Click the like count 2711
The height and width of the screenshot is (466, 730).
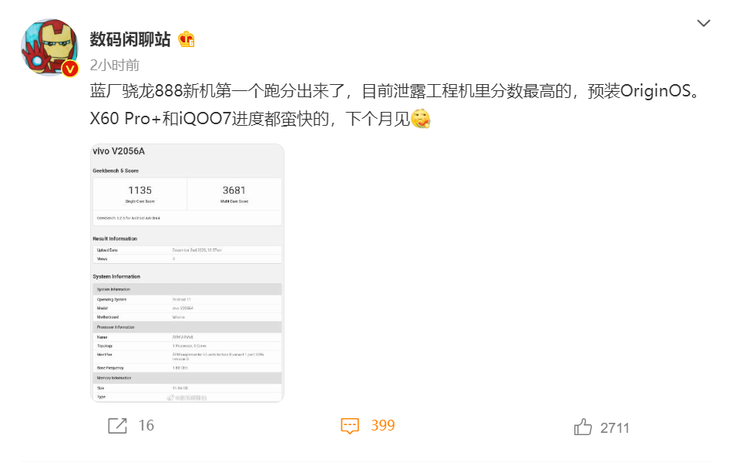pos(615,428)
